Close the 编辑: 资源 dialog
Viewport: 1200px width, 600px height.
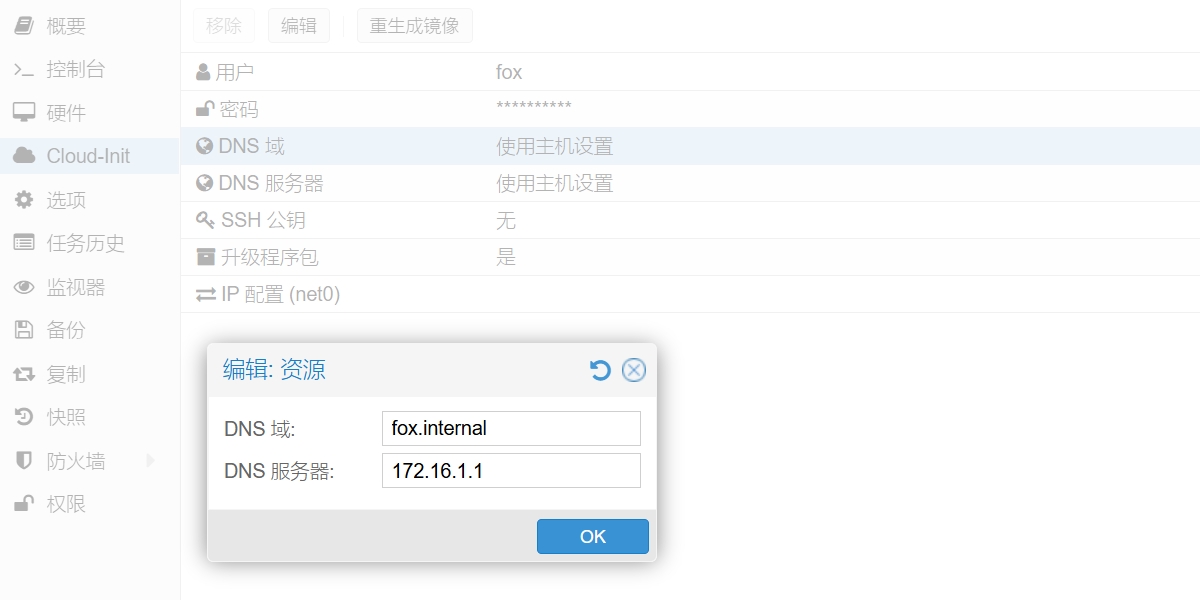634,370
